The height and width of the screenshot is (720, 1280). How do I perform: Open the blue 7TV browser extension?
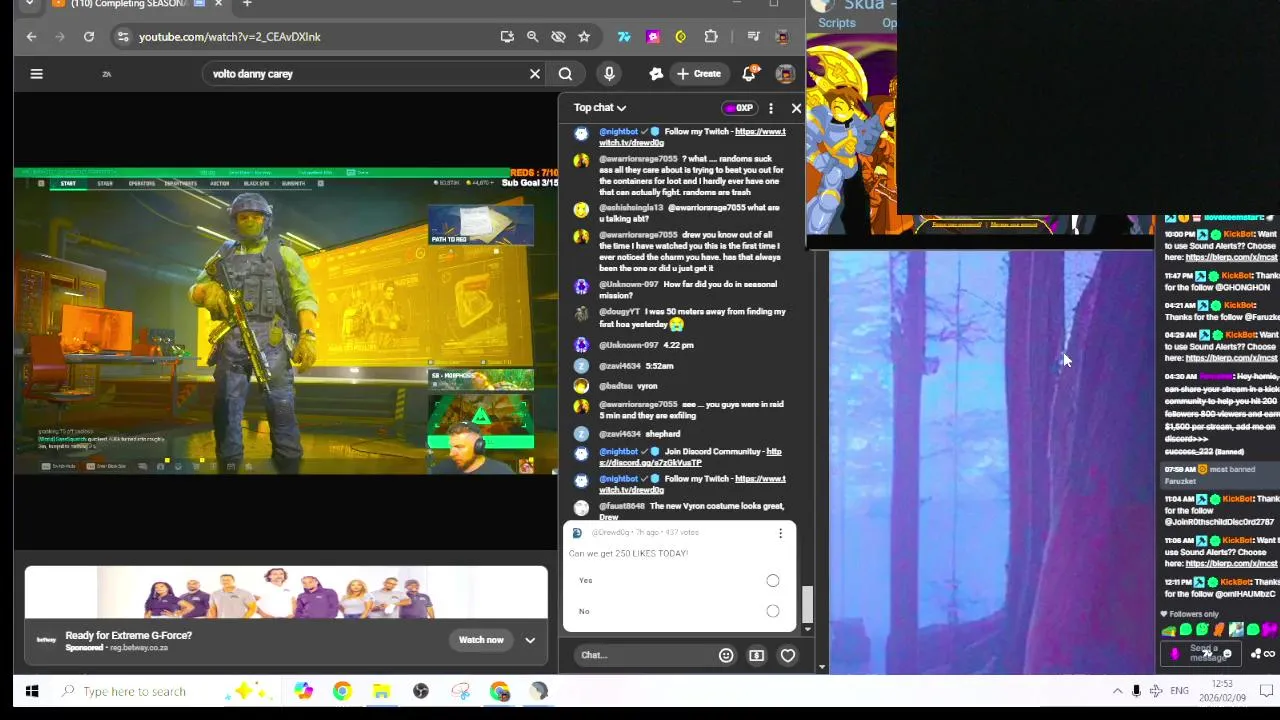(624, 37)
